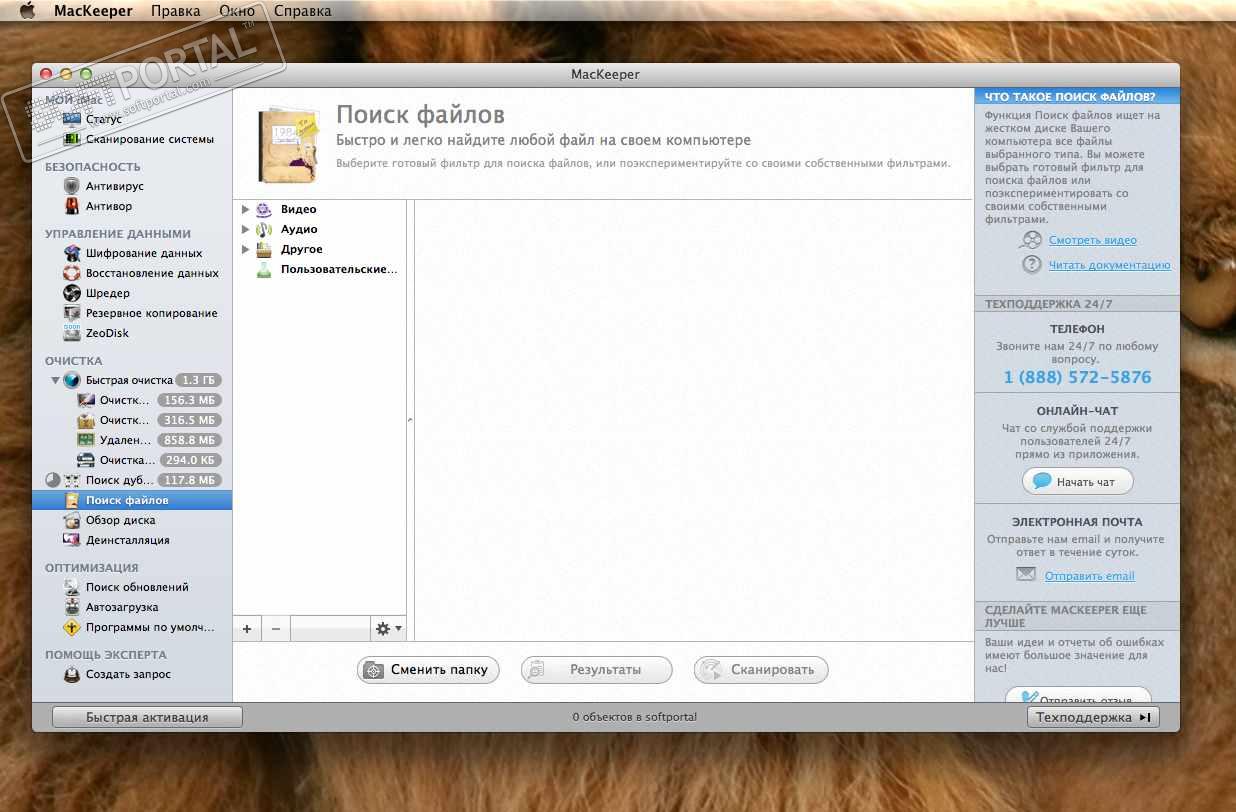Expand the Видео filter category
The height and width of the screenshot is (812, 1236).
click(x=246, y=209)
